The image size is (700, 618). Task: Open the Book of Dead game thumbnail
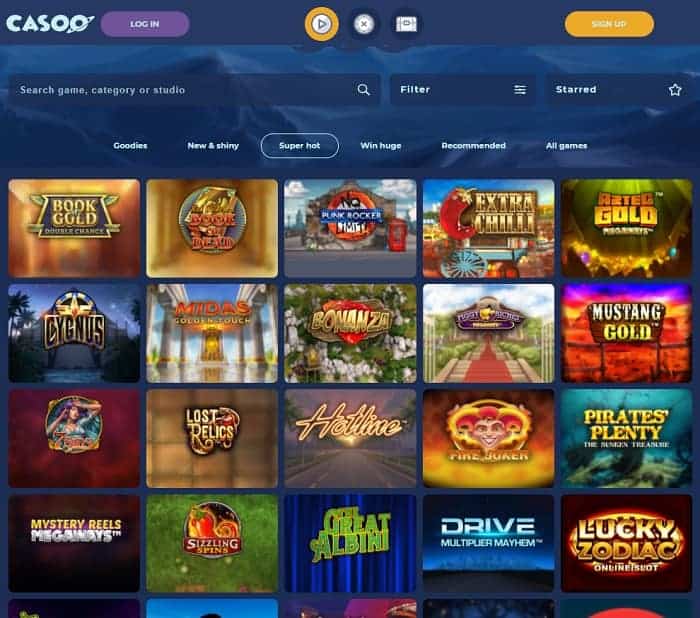pyautogui.click(x=212, y=228)
